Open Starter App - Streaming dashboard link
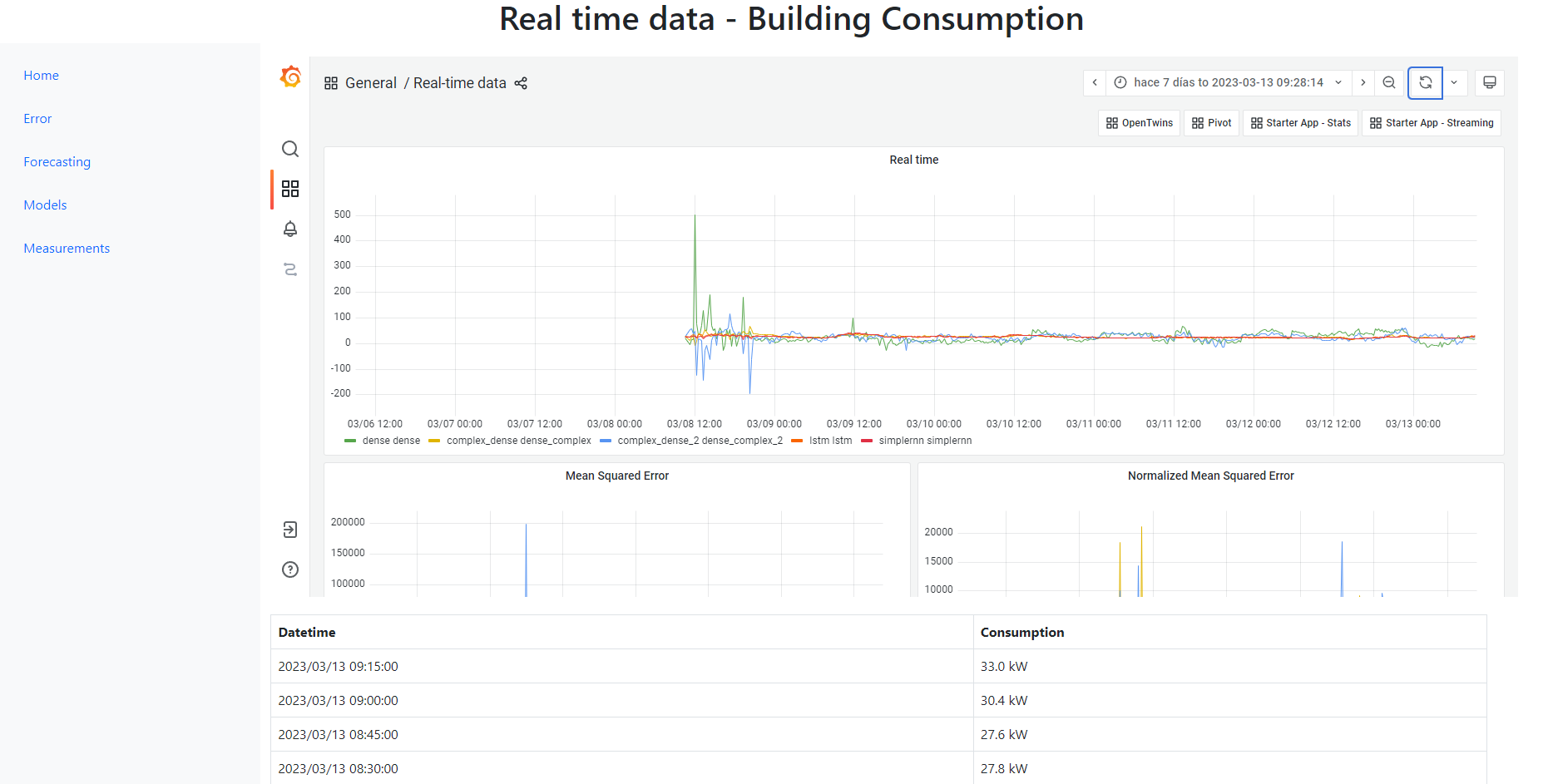Screen dimensions: 1553x784 (1432, 123)
